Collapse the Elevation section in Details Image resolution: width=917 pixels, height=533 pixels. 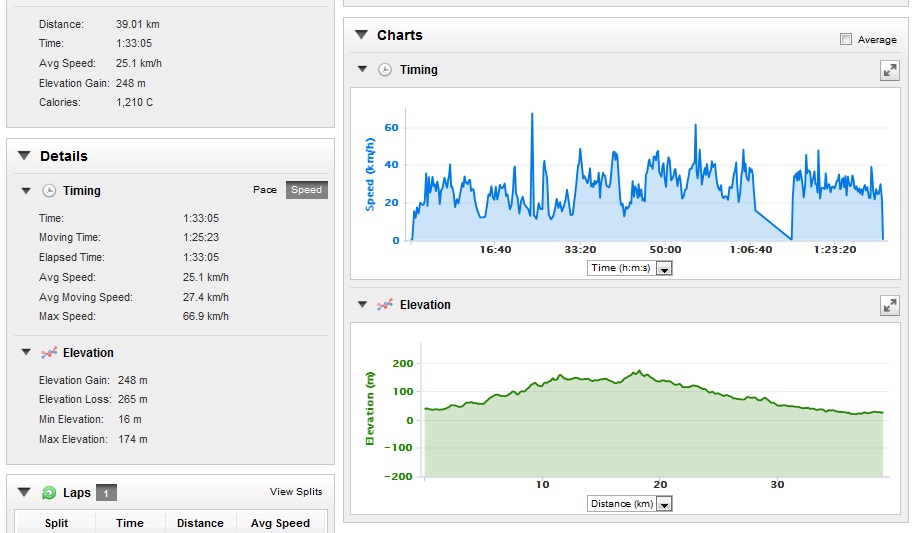tap(26, 352)
